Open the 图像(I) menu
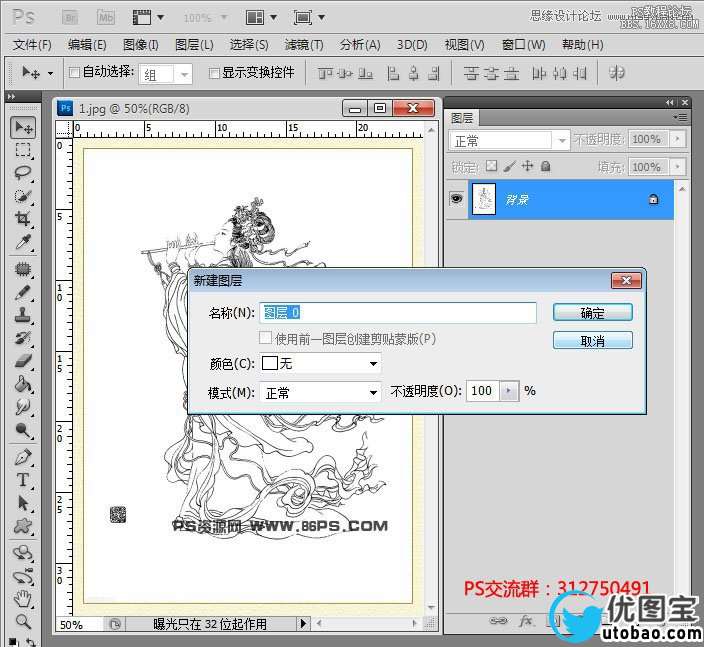Image resolution: width=704 pixels, height=647 pixels. pyautogui.click(x=141, y=45)
